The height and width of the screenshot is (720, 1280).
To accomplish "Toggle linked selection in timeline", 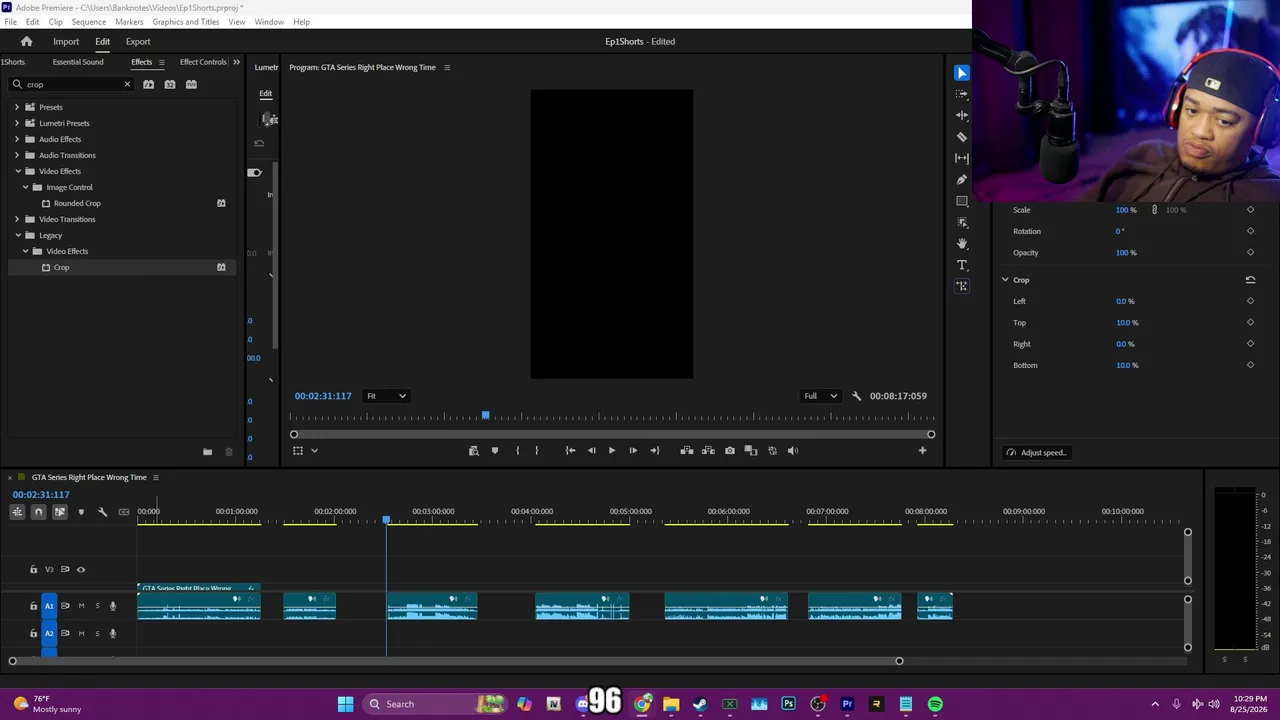I will tap(60, 512).
